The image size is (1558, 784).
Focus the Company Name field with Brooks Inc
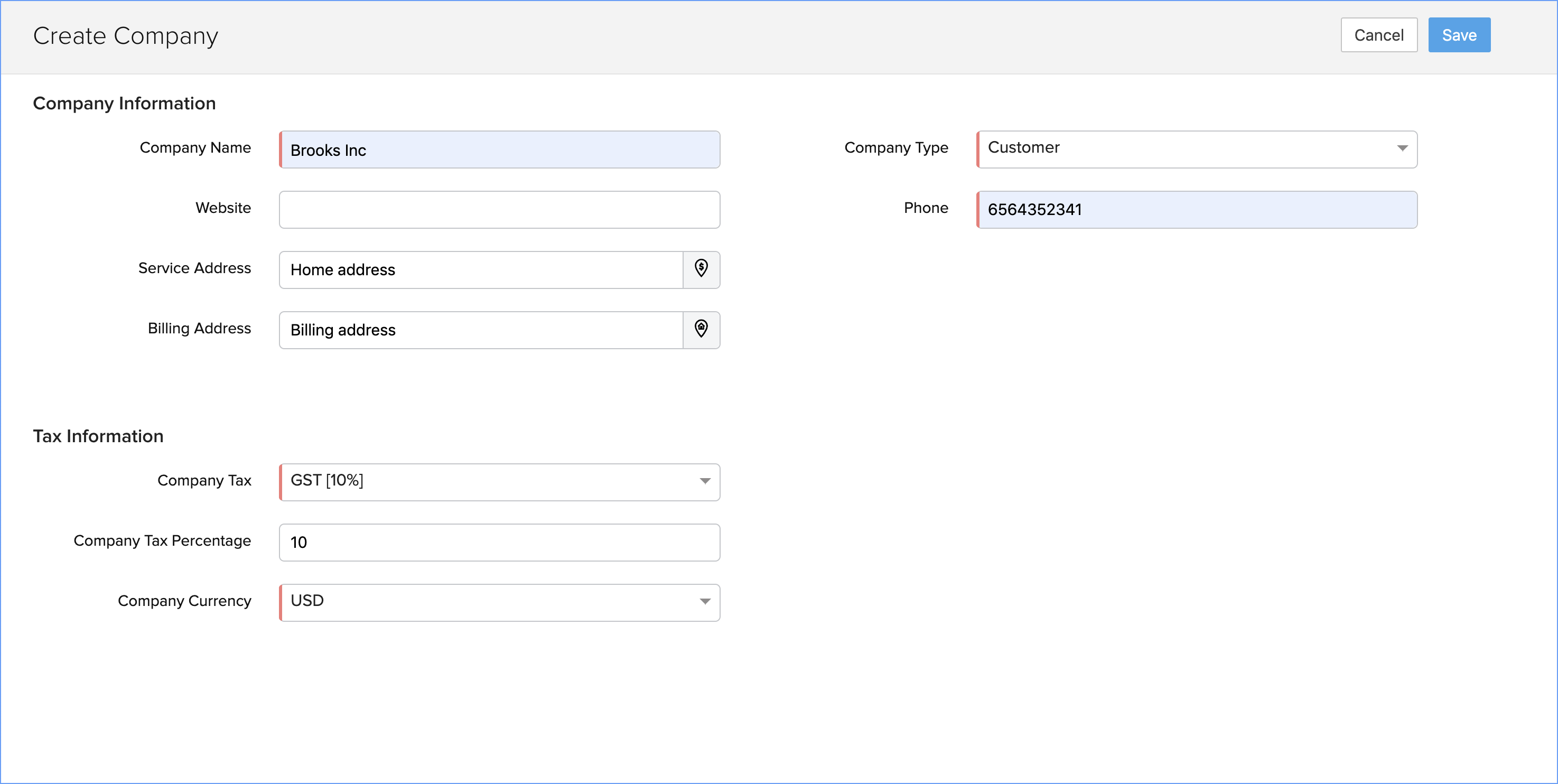pos(500,150)
